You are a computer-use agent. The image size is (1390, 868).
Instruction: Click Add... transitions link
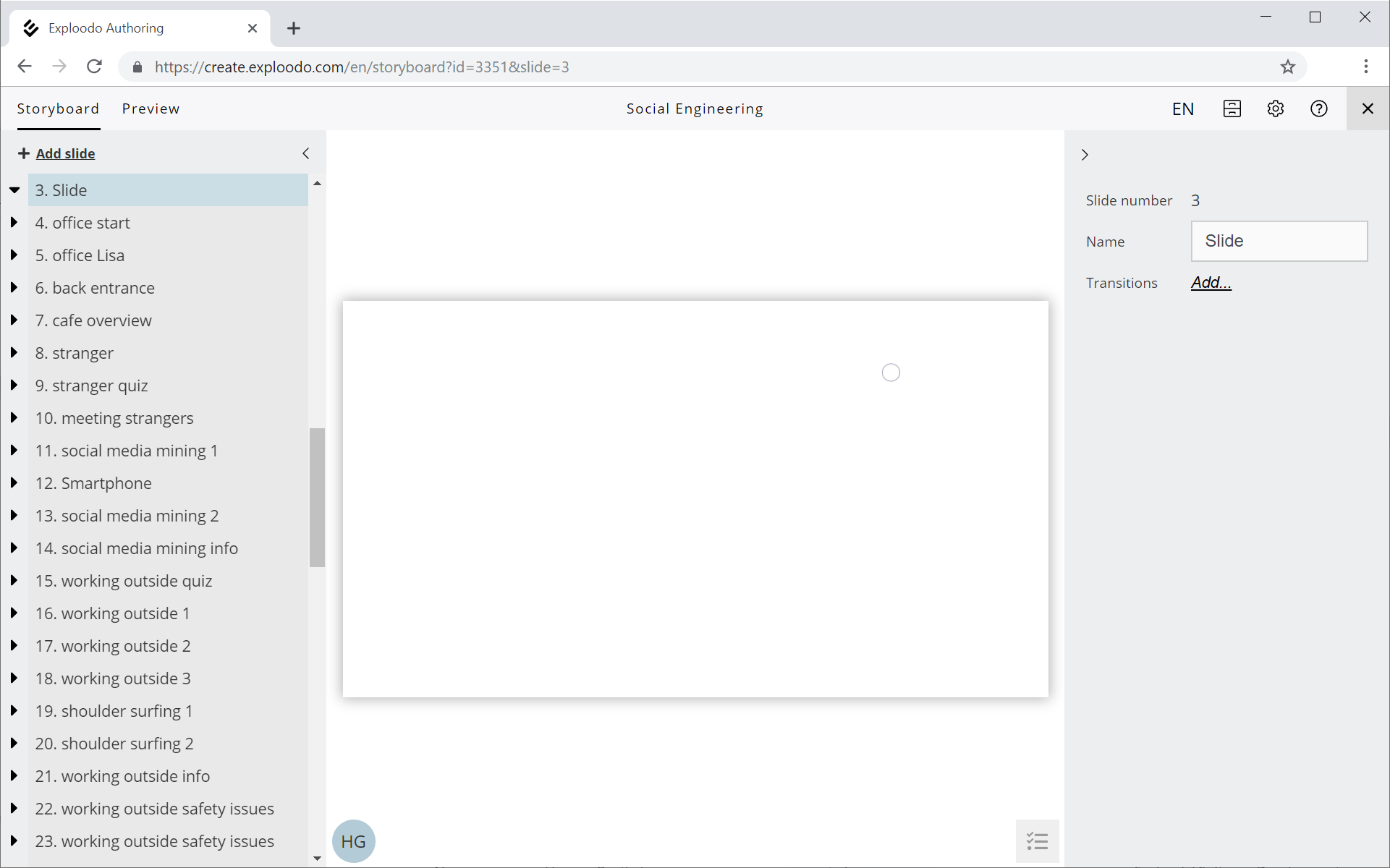(x=1211, y=283)
